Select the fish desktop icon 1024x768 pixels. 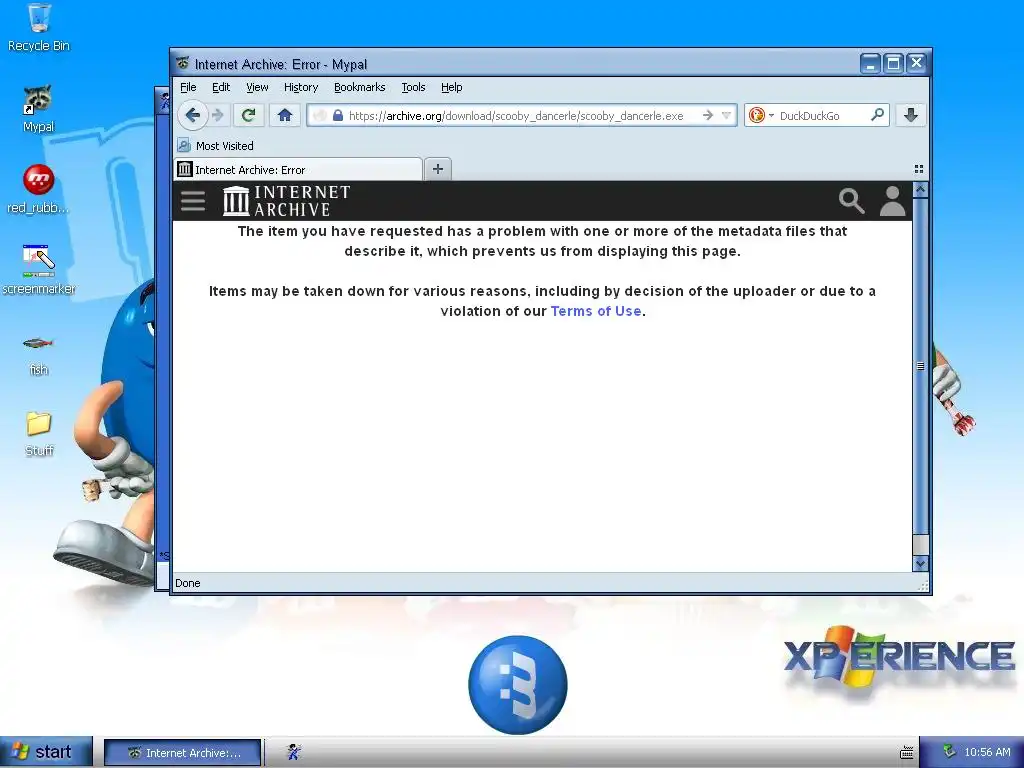click(x=38, y=356)
